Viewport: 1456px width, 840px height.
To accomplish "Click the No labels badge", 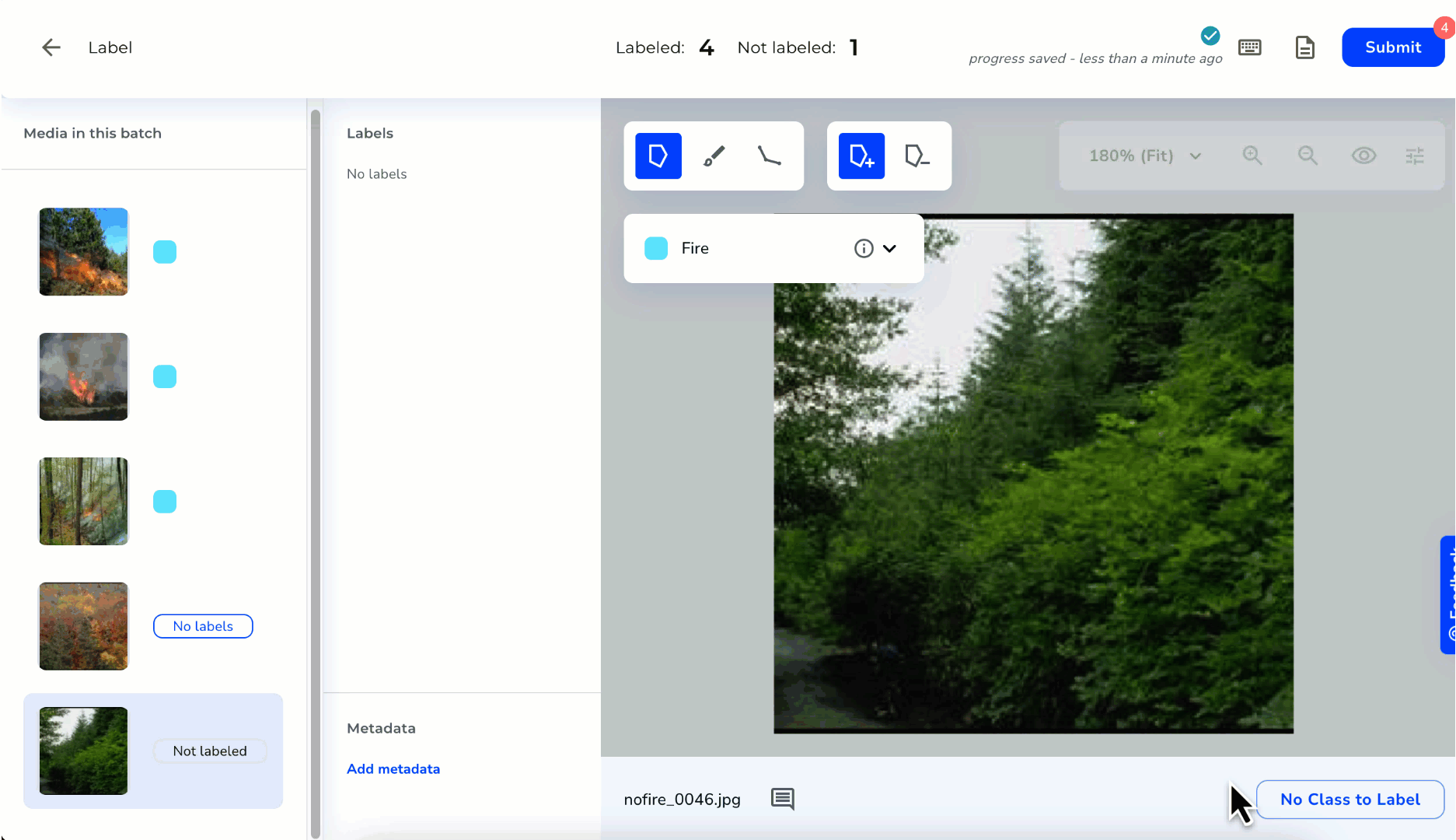I will (203, 626).
